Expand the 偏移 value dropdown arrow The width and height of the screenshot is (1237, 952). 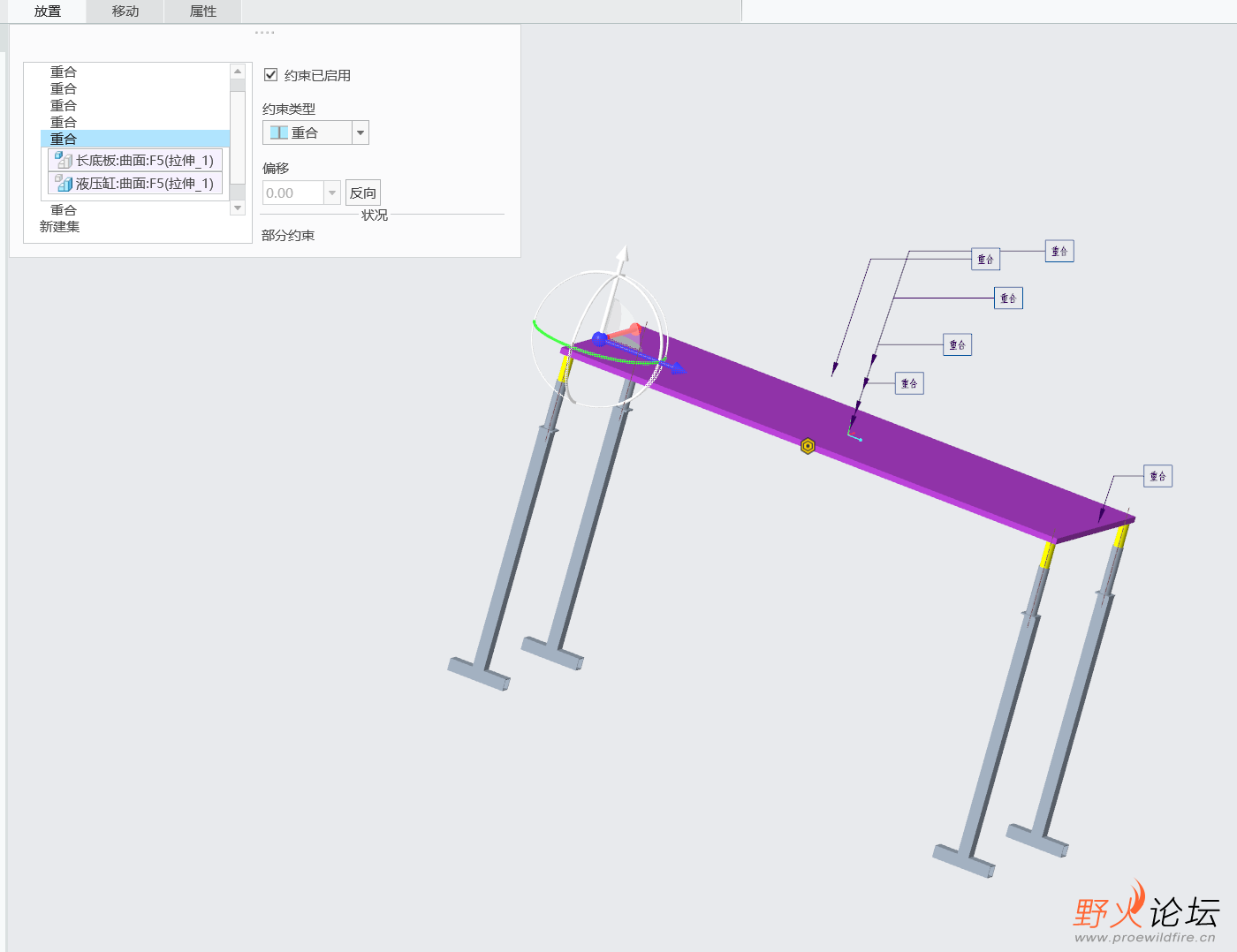332,193
